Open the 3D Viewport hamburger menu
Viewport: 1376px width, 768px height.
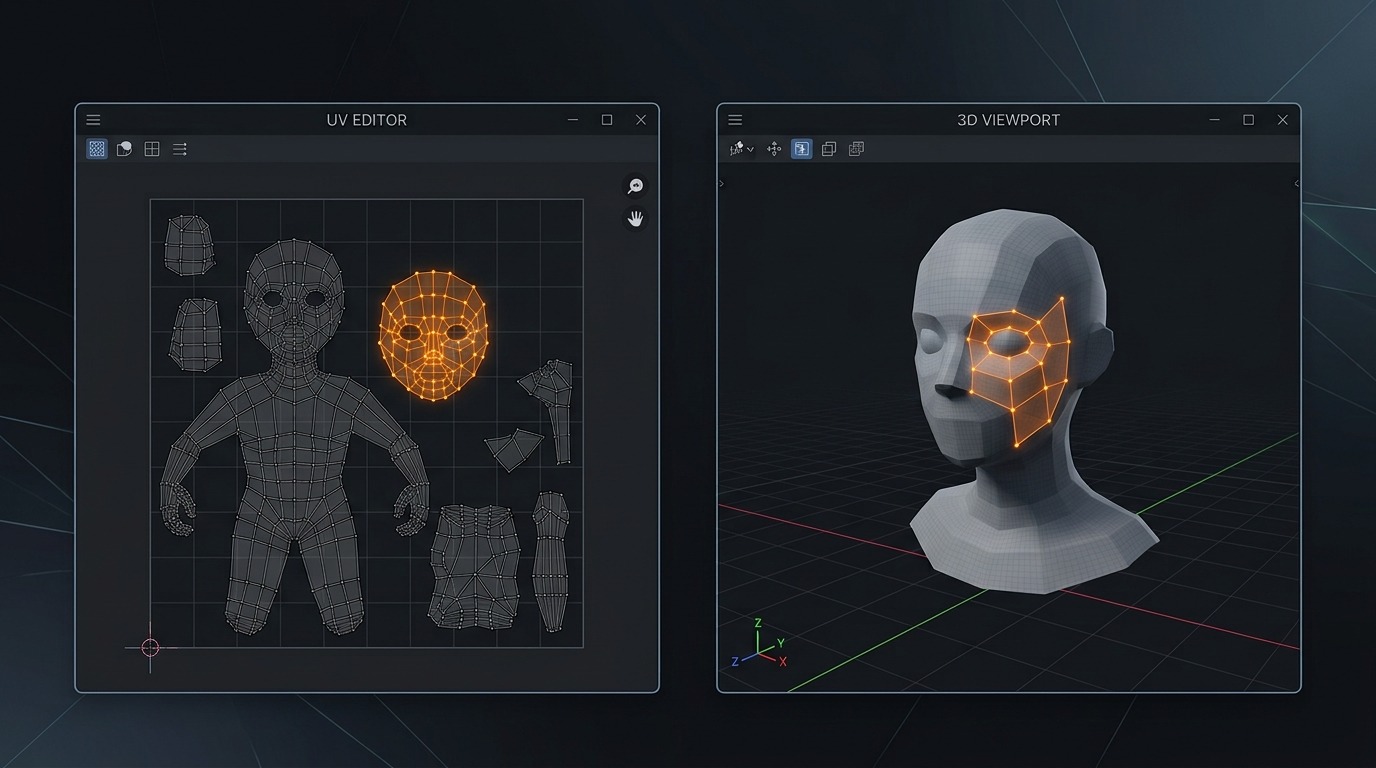(x=735, y=120)
